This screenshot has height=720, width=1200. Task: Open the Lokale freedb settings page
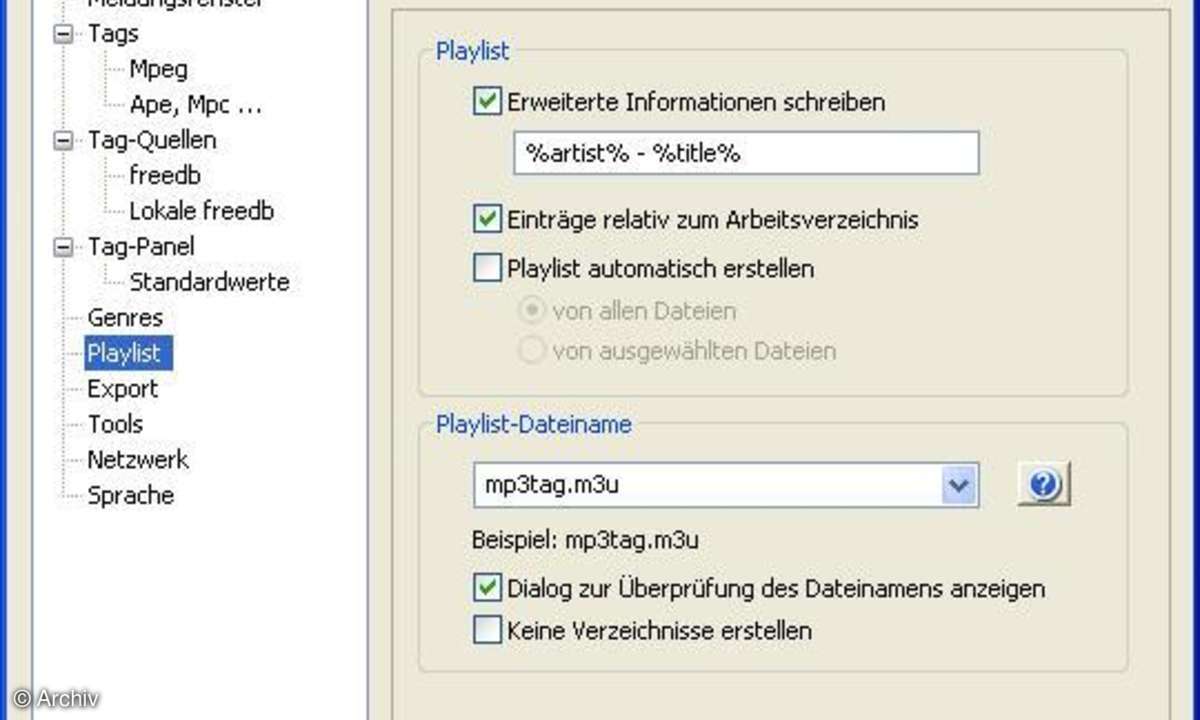coord(201,211)
